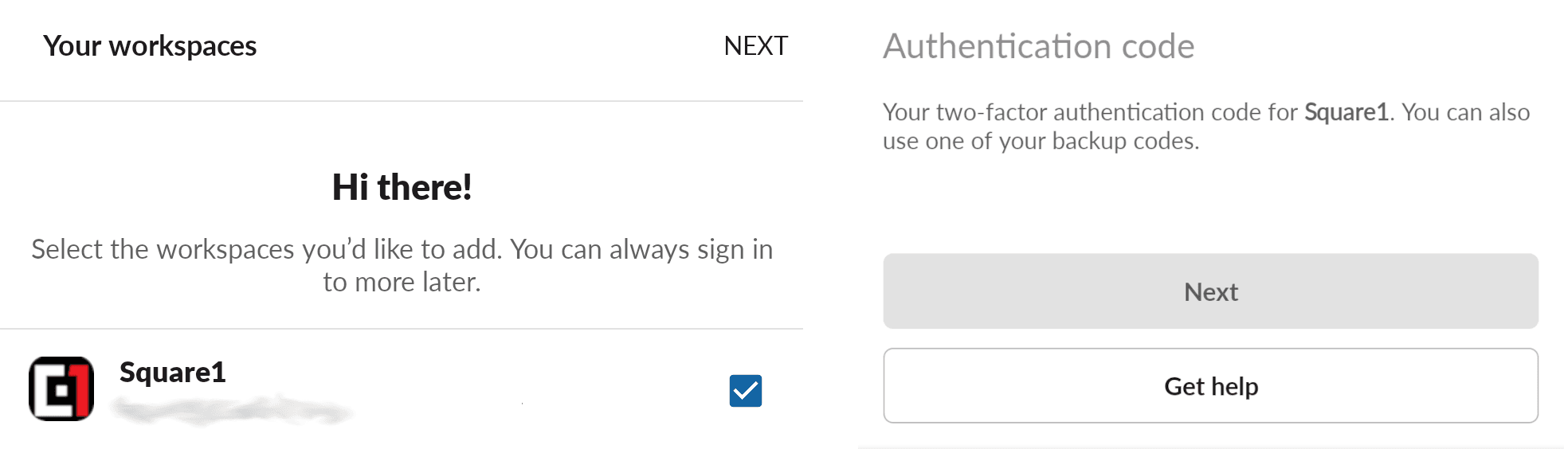
Task: Click the 'Authentication code' heading
Action: tap(1038, 46)
